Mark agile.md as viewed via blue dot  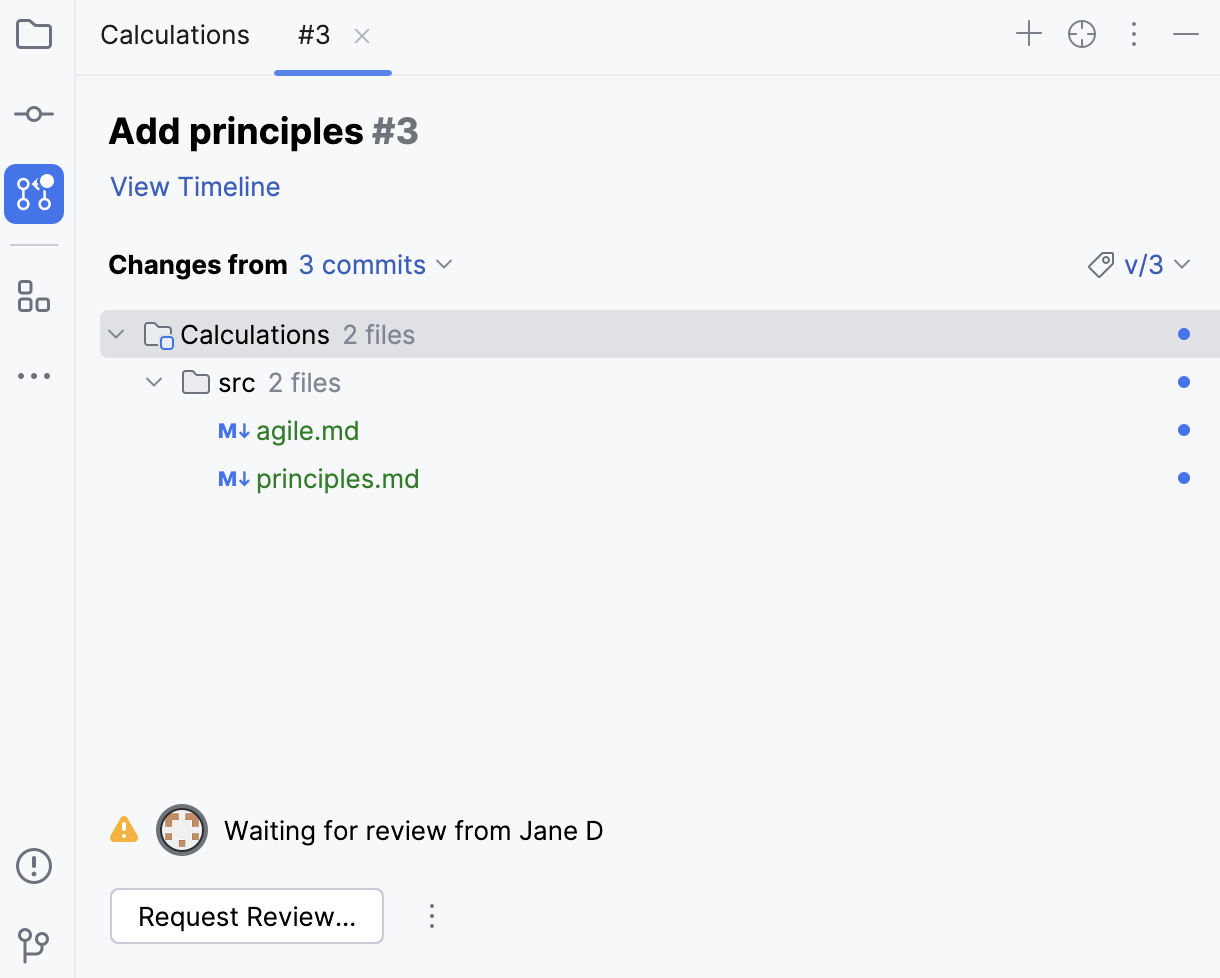click(1184, 430)
